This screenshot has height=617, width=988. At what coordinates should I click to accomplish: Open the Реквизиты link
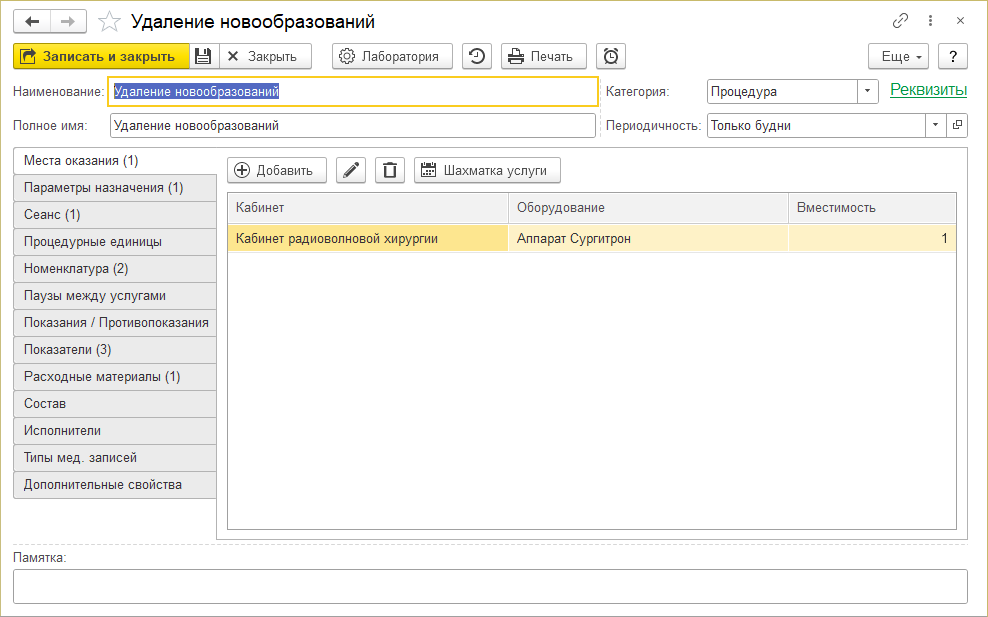[928, 90]
